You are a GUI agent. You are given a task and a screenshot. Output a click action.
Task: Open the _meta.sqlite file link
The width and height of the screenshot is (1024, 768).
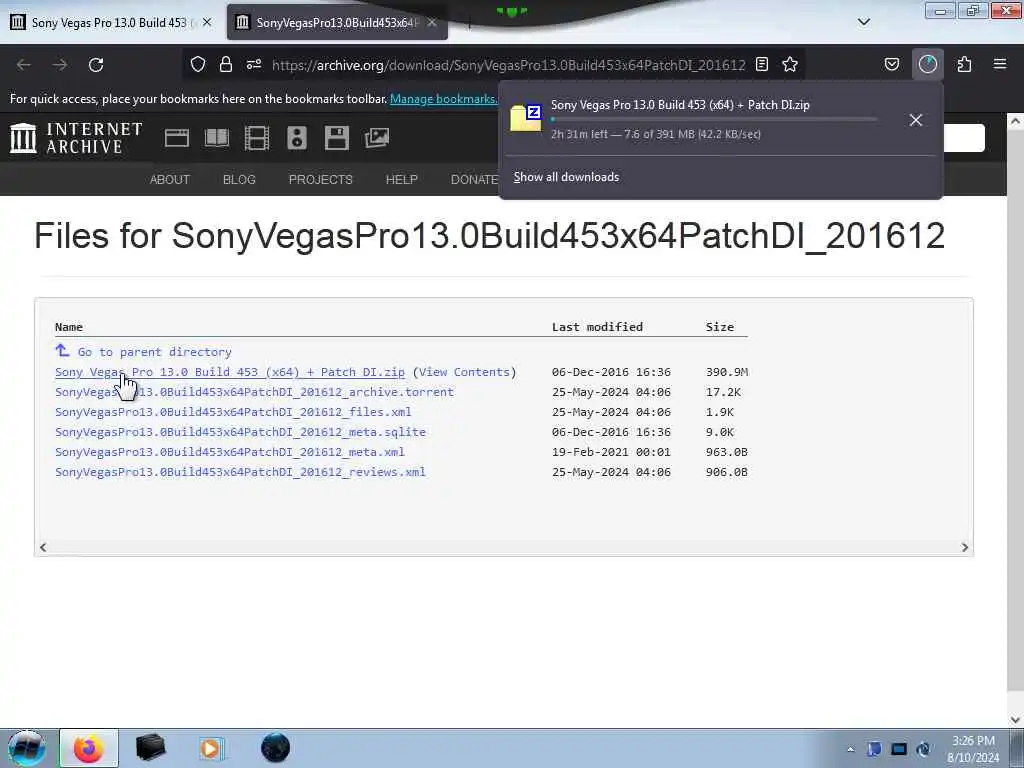pyautogui.click(x=240, y=432)
